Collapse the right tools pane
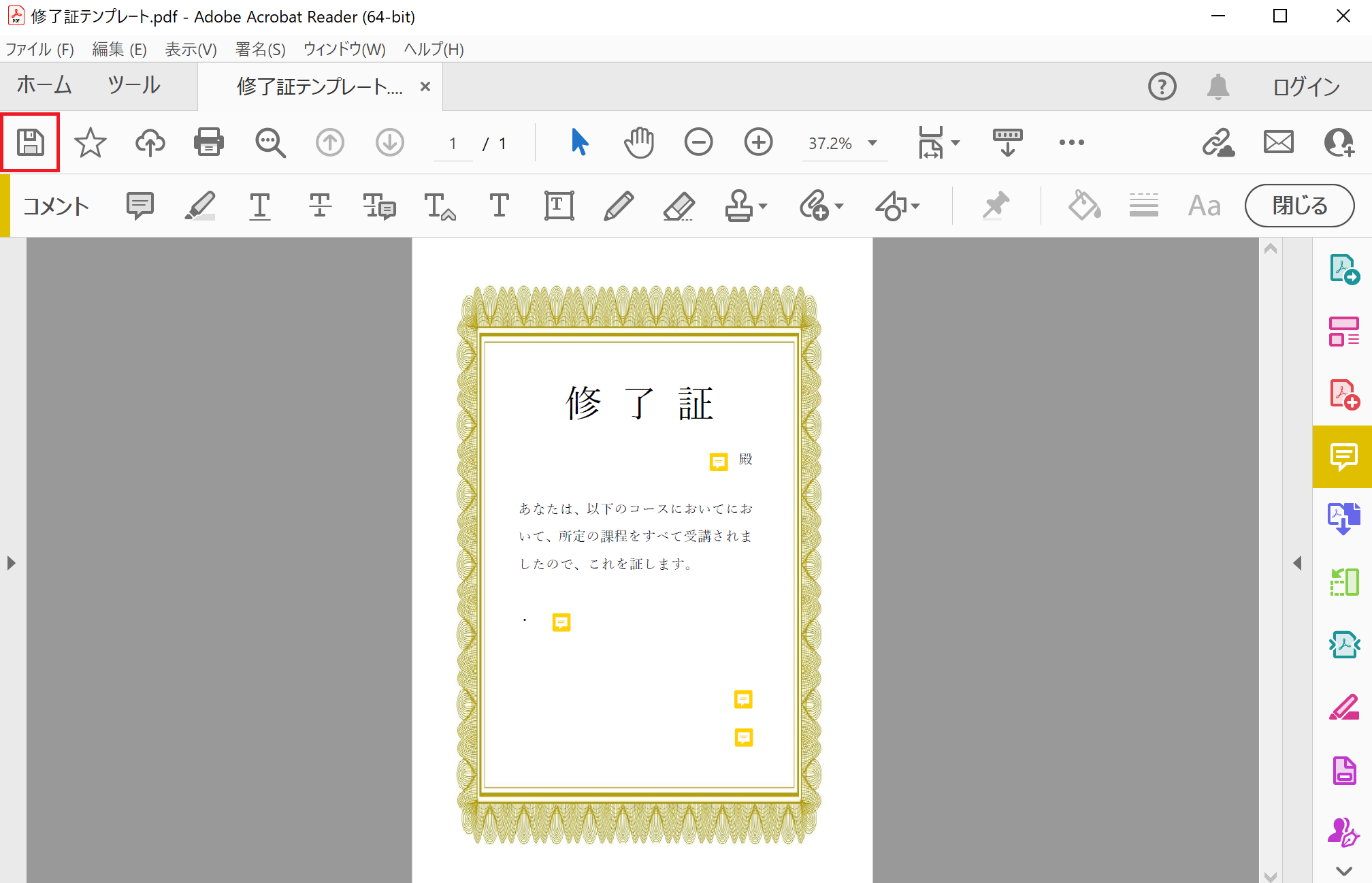This screenshot has width=1372, height=883. [x=1297, y=563]
